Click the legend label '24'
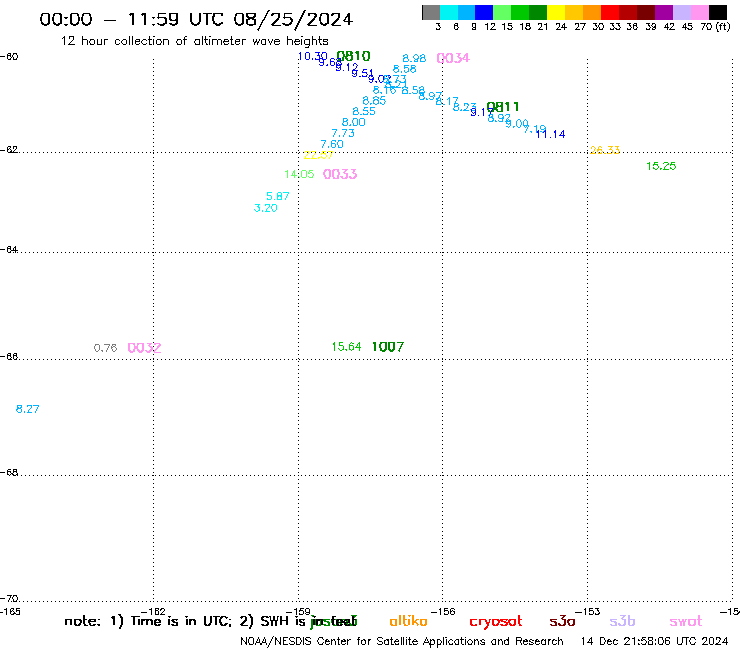 click(x=561, y=27)
